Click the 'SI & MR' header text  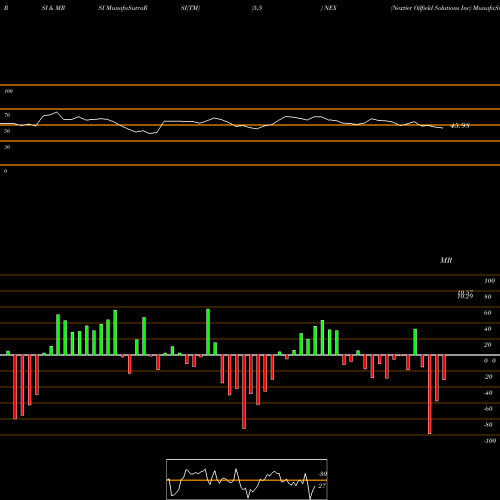53,8
